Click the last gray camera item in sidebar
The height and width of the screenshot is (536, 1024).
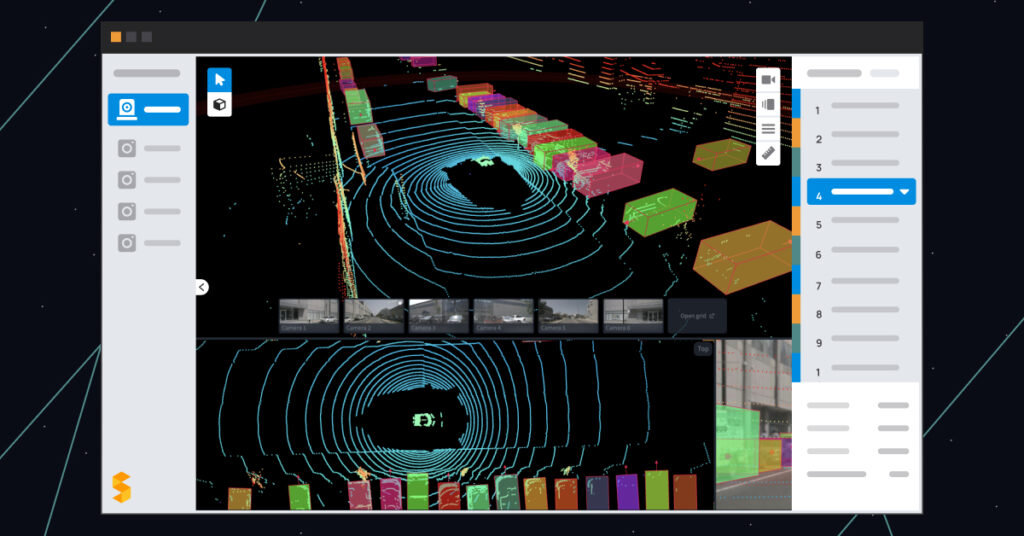click(149, 243)
